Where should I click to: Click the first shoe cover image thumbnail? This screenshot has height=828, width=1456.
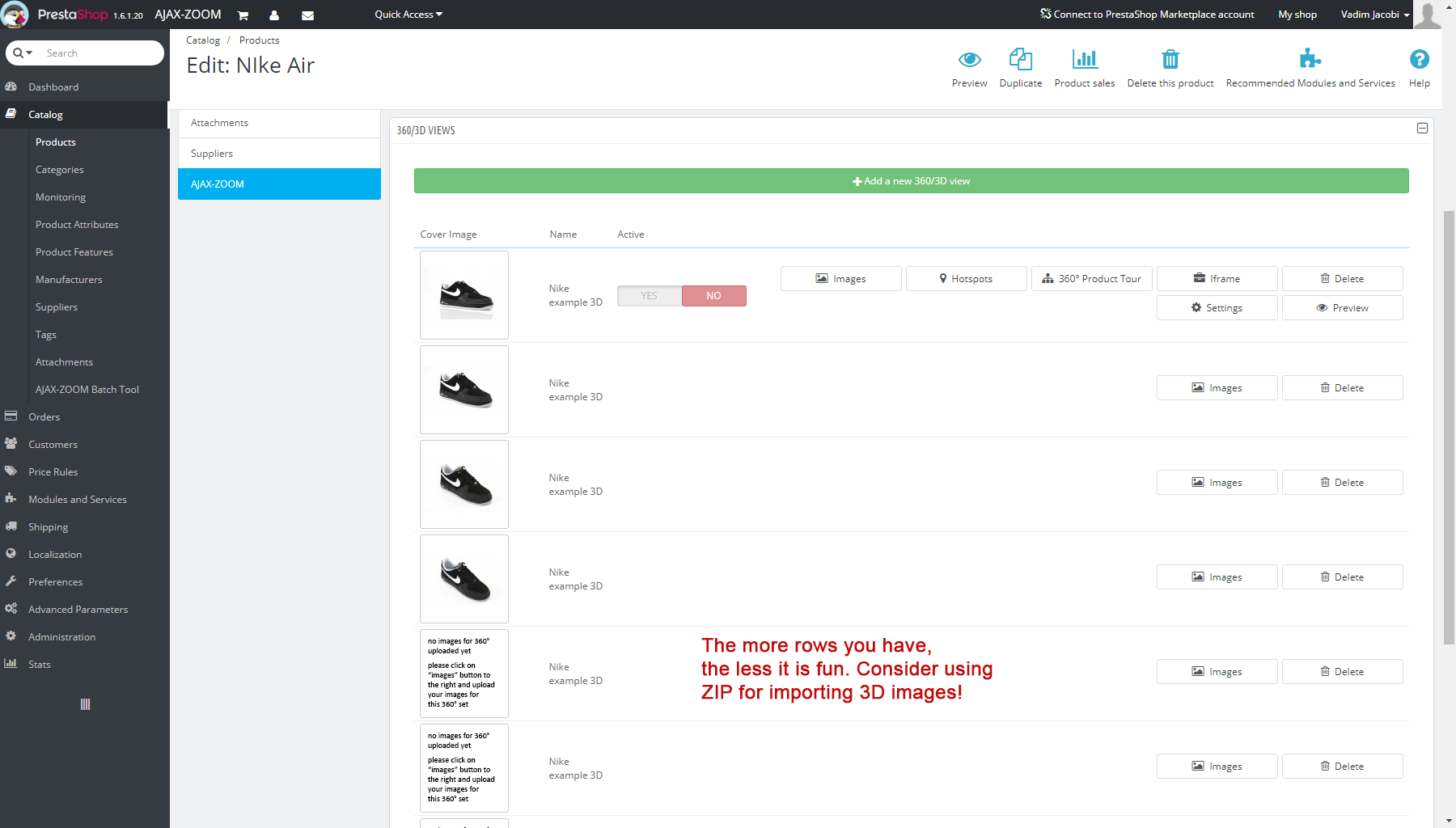point(464,295)
